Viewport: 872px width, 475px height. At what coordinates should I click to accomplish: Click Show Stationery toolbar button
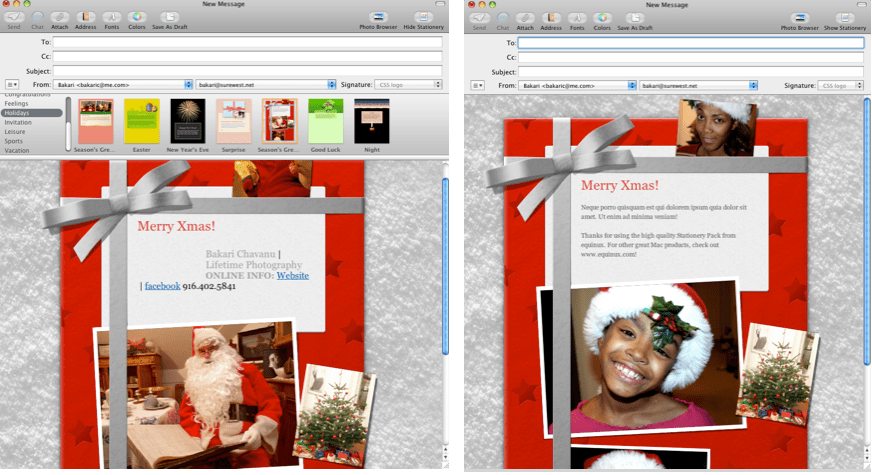844,19
